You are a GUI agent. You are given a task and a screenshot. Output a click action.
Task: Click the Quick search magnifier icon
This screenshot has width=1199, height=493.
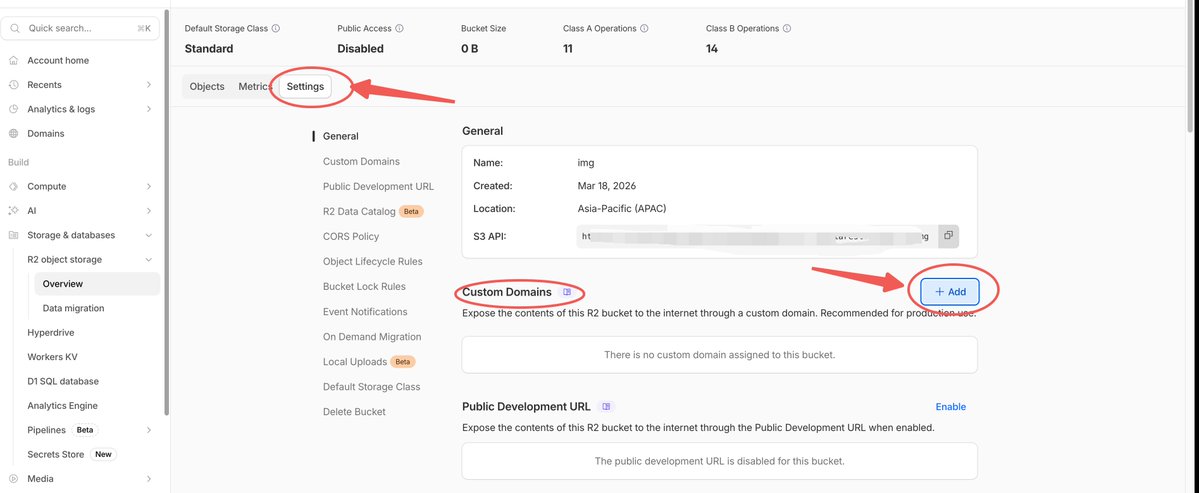[15, 28]
